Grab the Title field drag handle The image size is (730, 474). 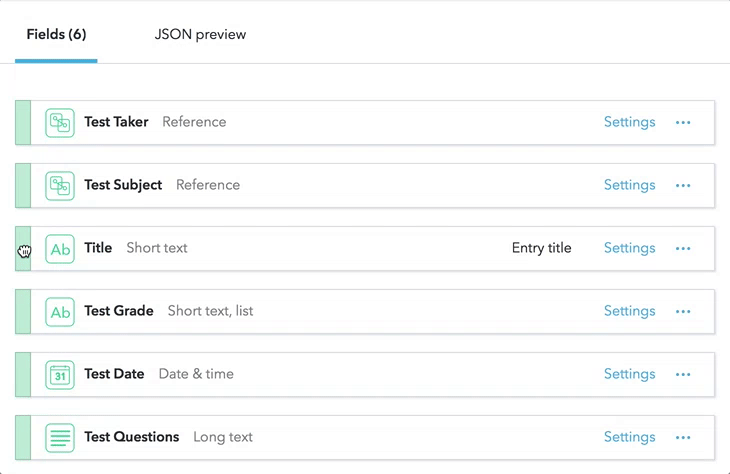click(23, 248)
